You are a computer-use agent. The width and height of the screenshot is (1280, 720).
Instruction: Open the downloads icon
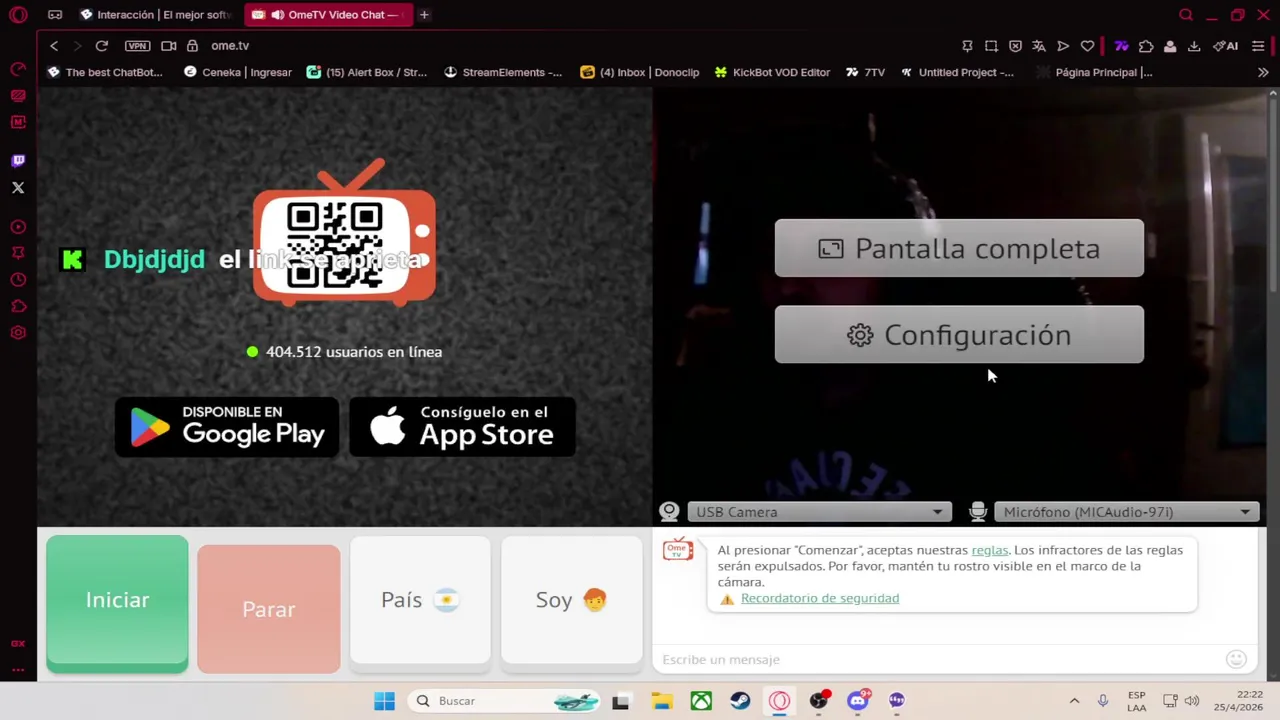tap(1194, 46)
